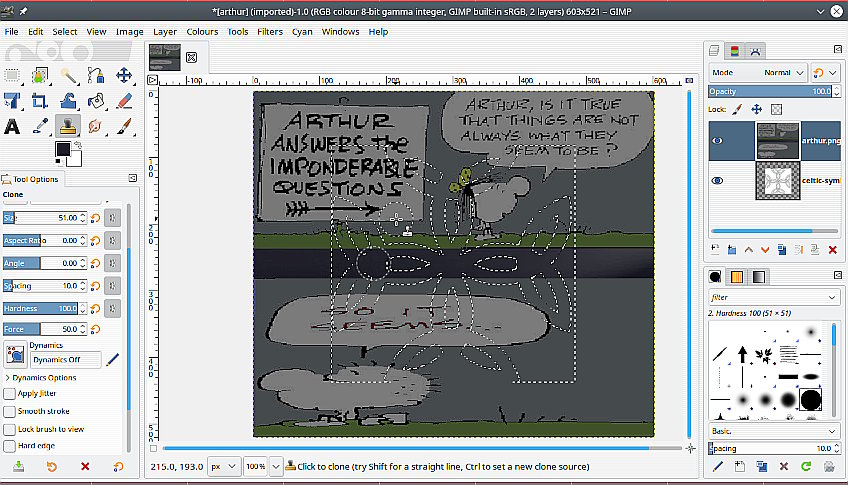This screenshot has height=485, width=848.
Task: Reset the Hardness value
Action: [95, 309]
